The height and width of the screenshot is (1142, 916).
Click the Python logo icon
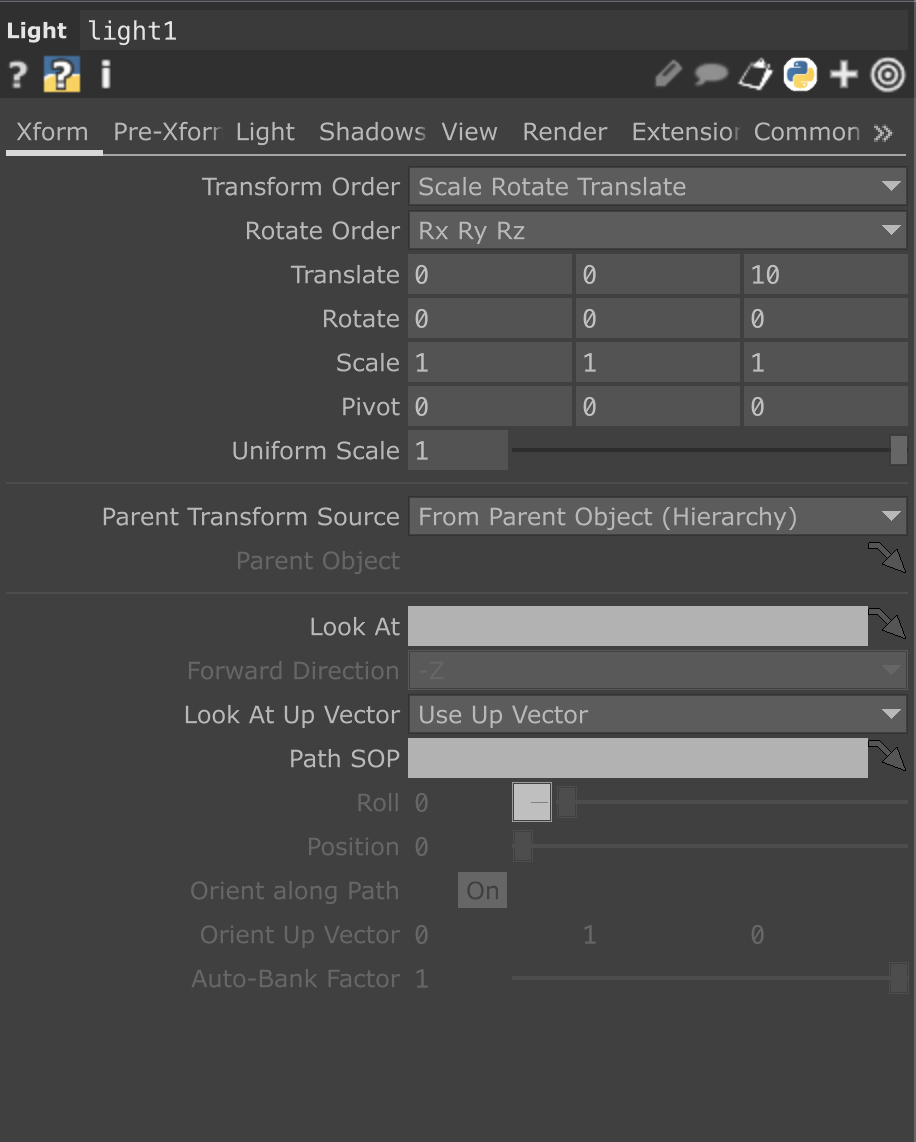coord(800,75)
